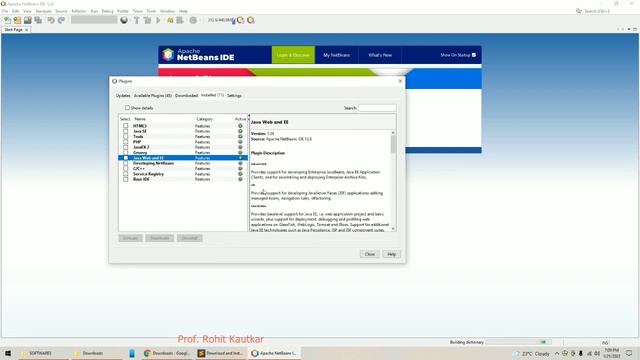640x360 pixels.
Task: Open the File menu
Action: [5, 11]
